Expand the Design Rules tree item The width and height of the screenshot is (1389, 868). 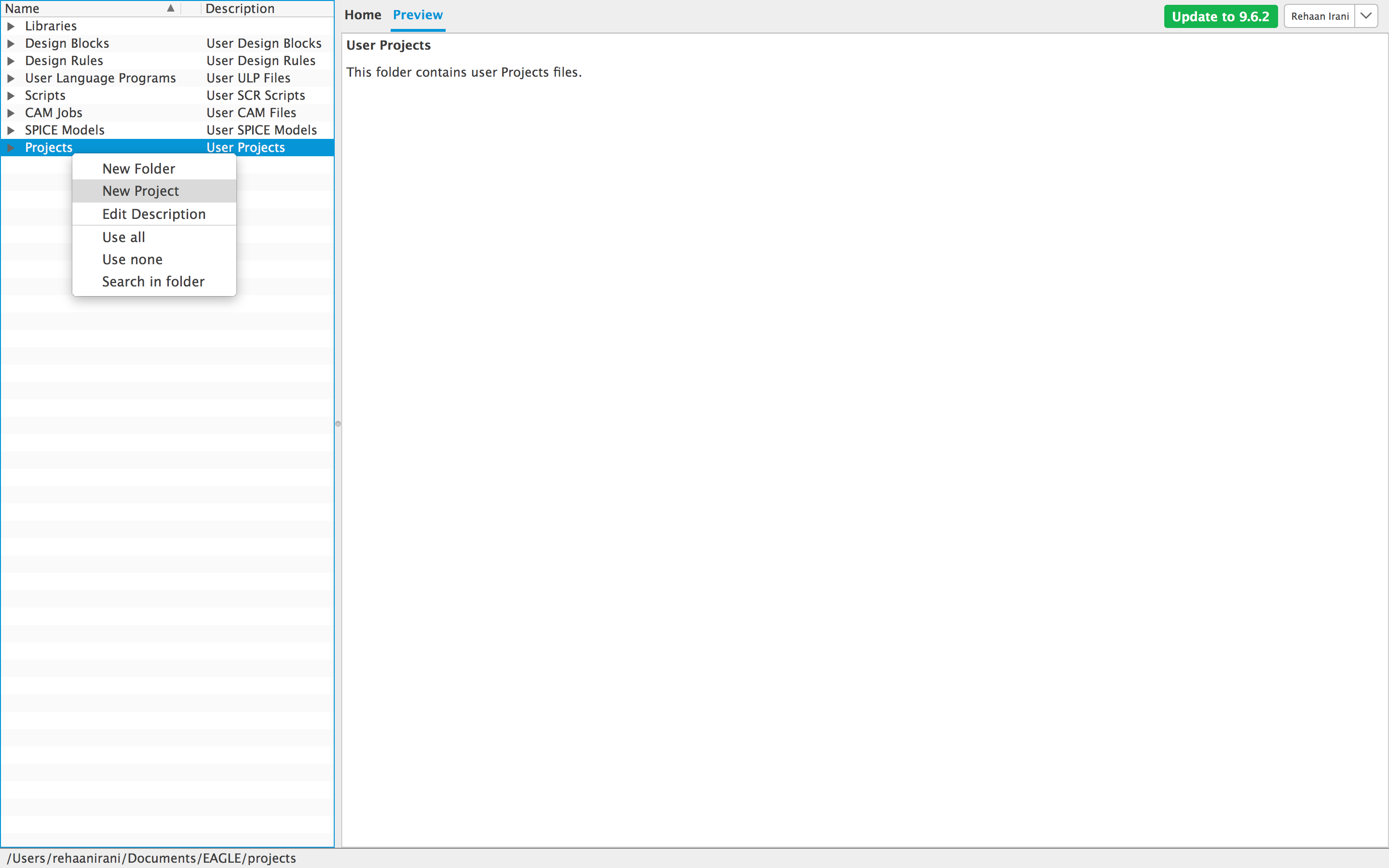click(12, 60)
